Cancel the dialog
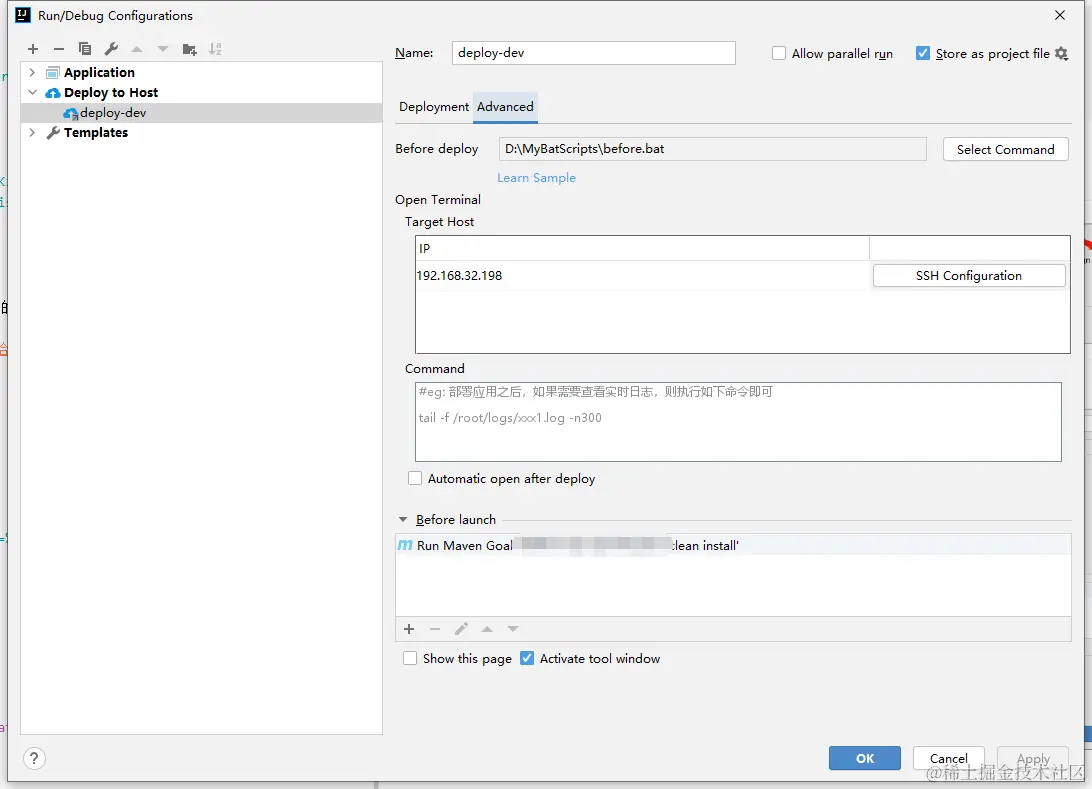Viewport: 1092px width, 789px height. click(x=948, y=758)
